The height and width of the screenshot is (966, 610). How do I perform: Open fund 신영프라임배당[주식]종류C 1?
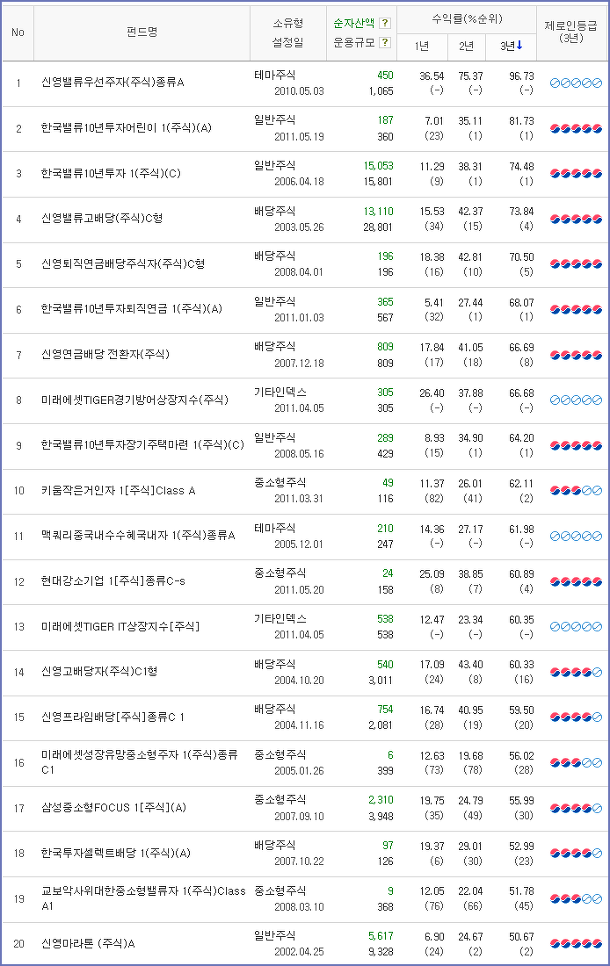[x=113, y=717]
